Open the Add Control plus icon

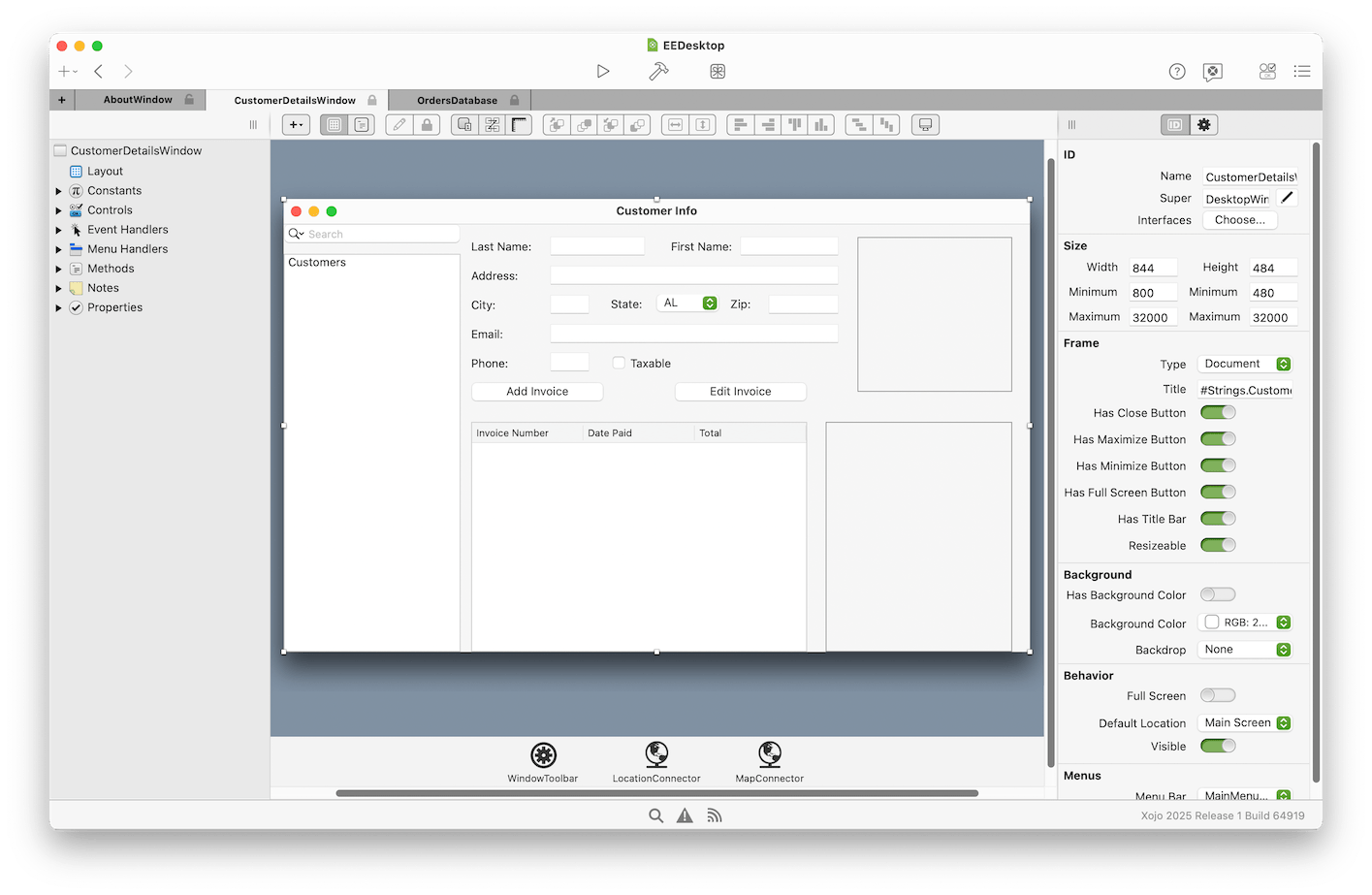tap(296, 124)
